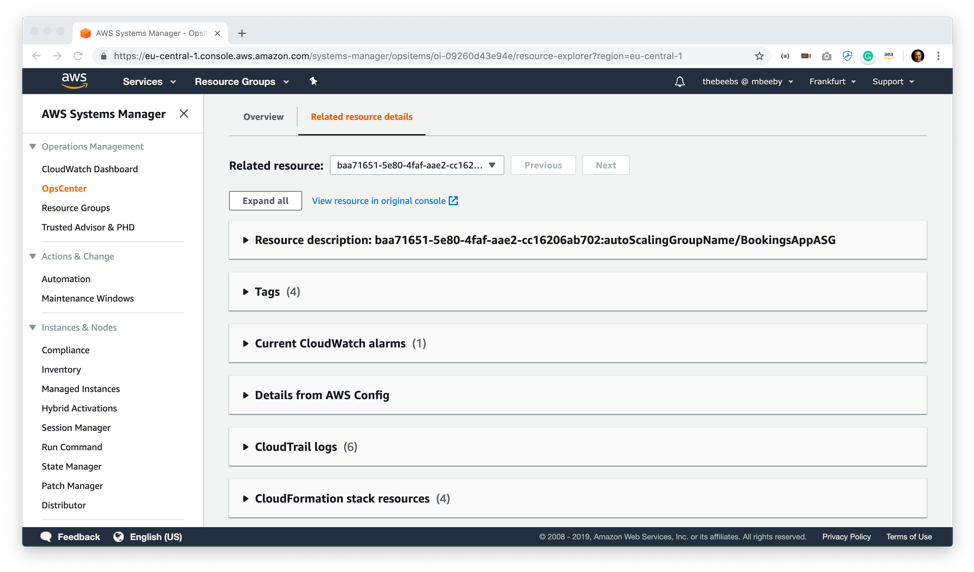Close the AWS Systems Manager sidebar

(x=184, y=114)
